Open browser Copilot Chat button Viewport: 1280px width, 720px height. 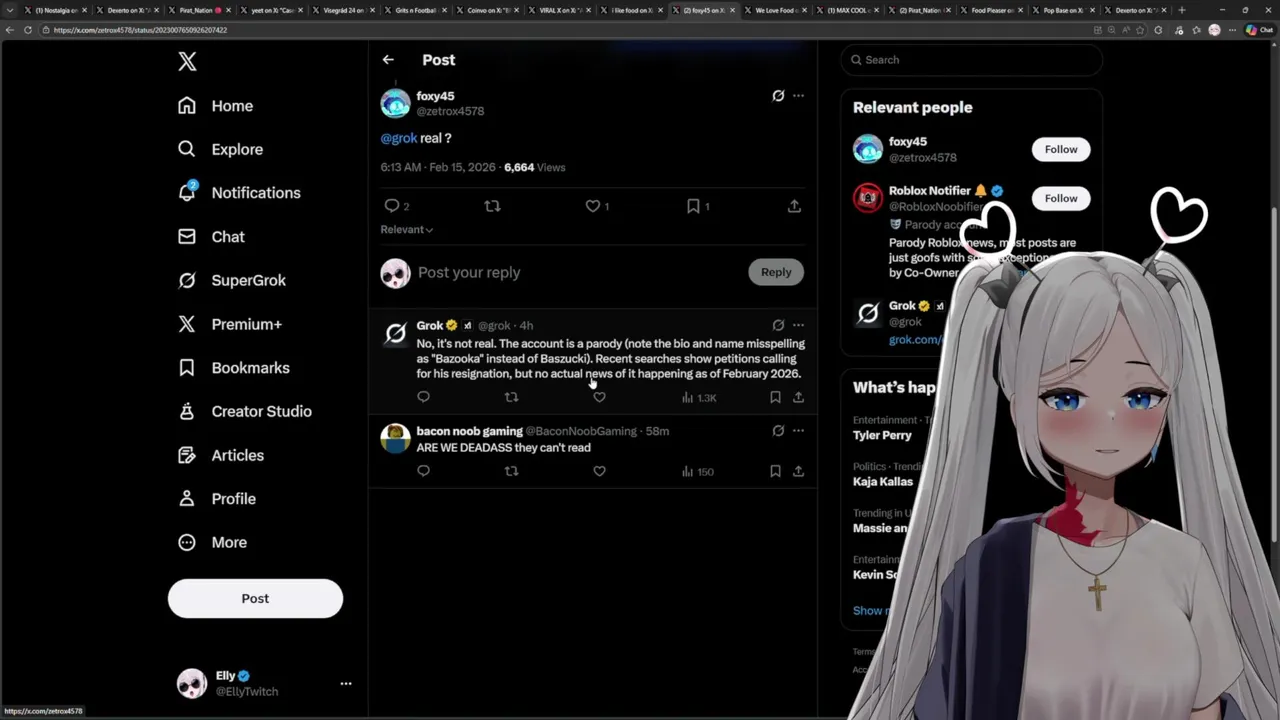click(1258, 30)
